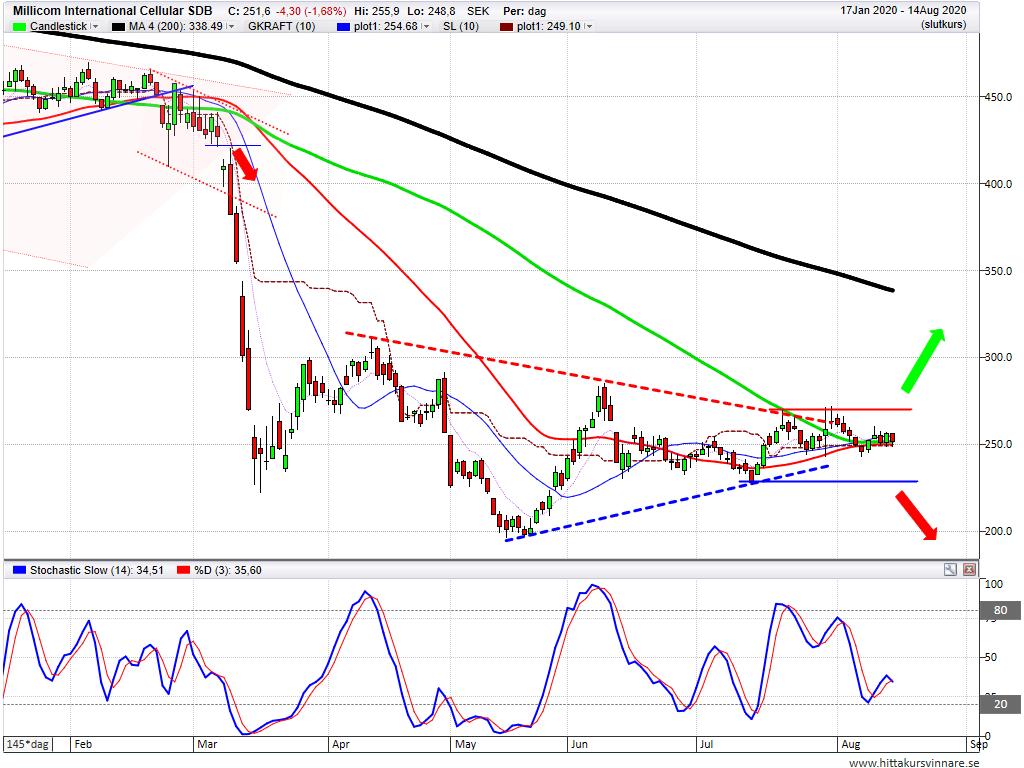This screenshot has height=768, width=1024.
Task: Select the GKRAFT (10) legend label
Action: 281,26
